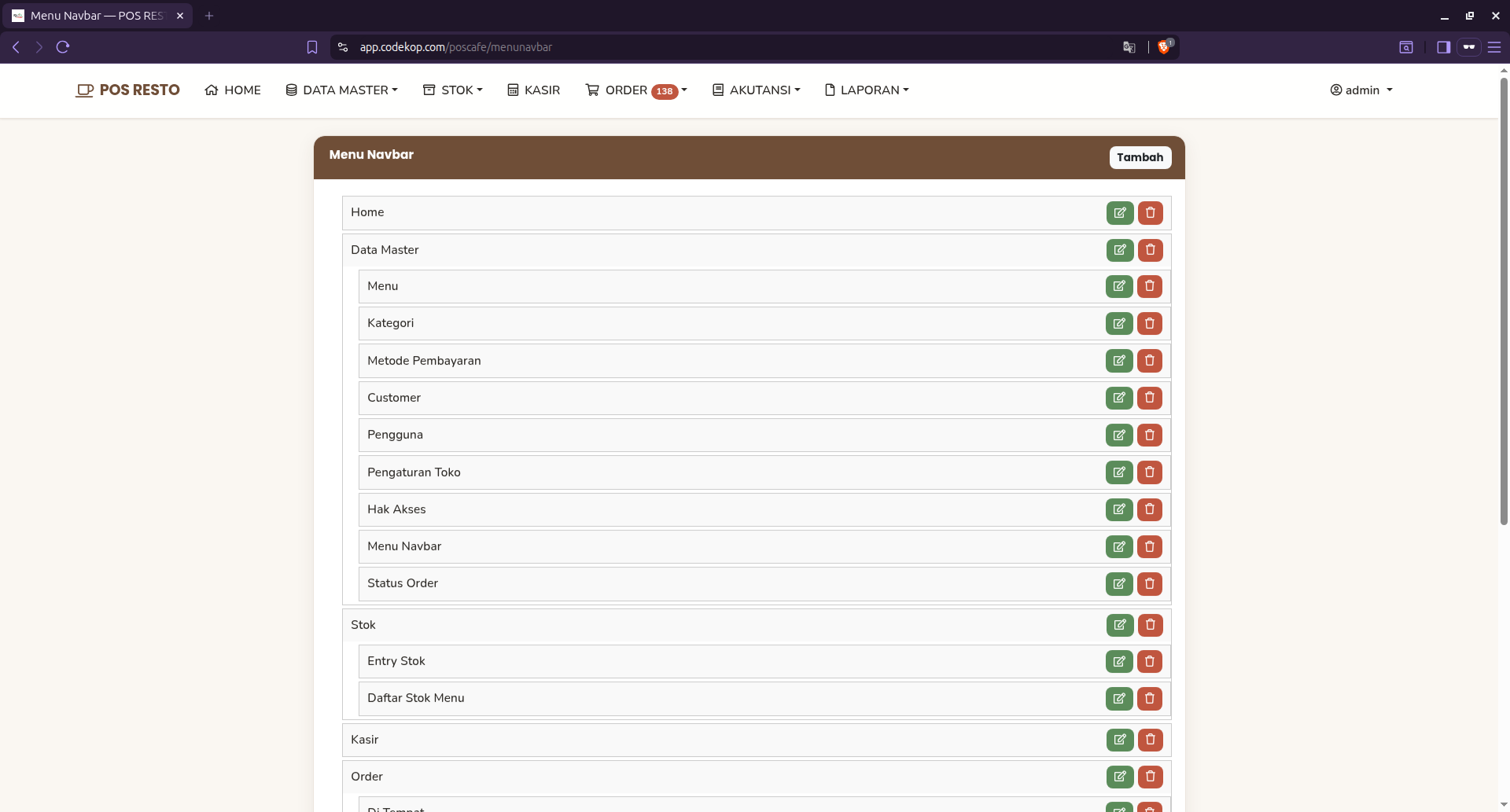Edit the Status Order entry

click(1119, 583)
